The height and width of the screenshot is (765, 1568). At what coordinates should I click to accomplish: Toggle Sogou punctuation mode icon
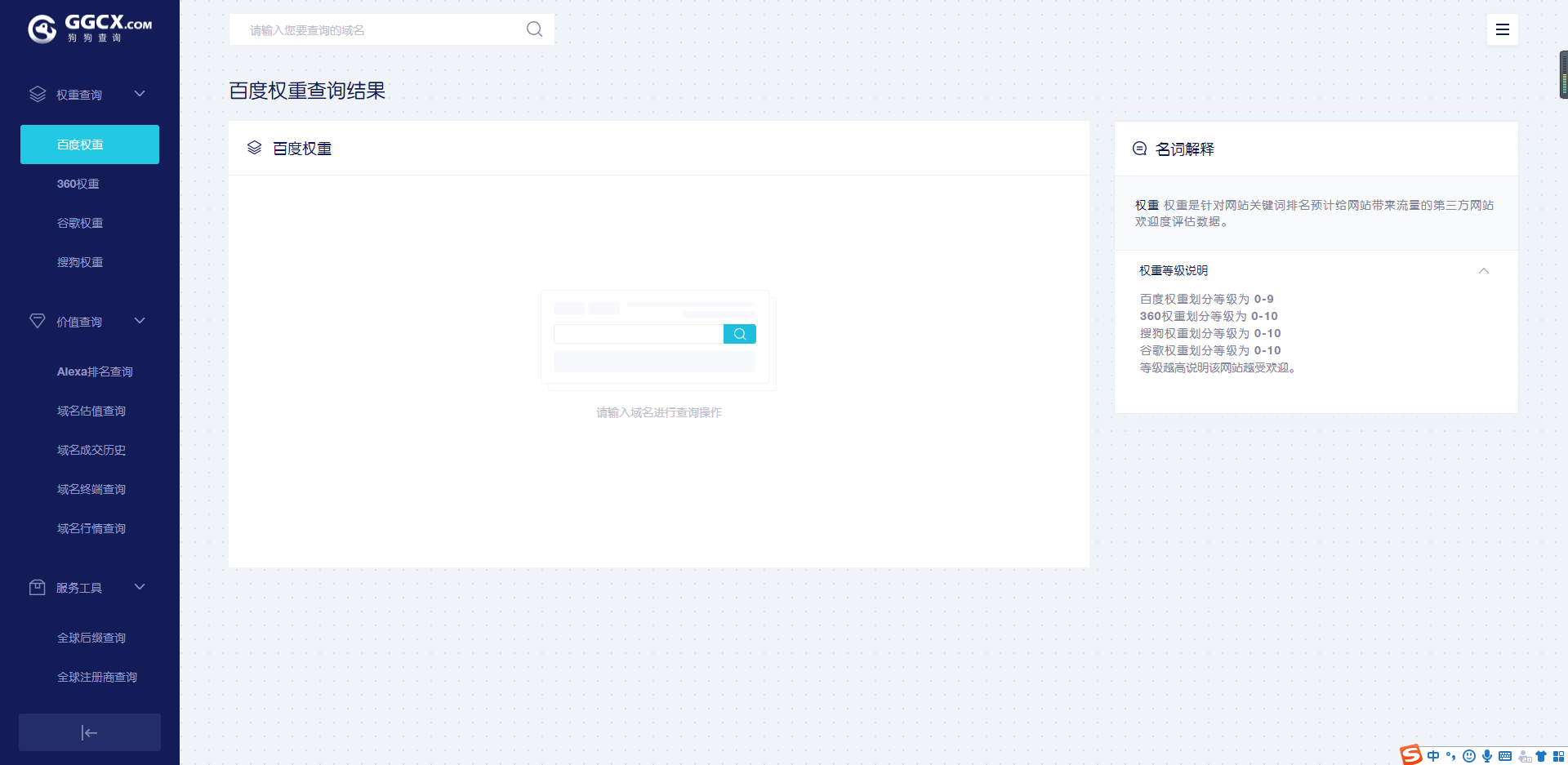[1451, 756]
